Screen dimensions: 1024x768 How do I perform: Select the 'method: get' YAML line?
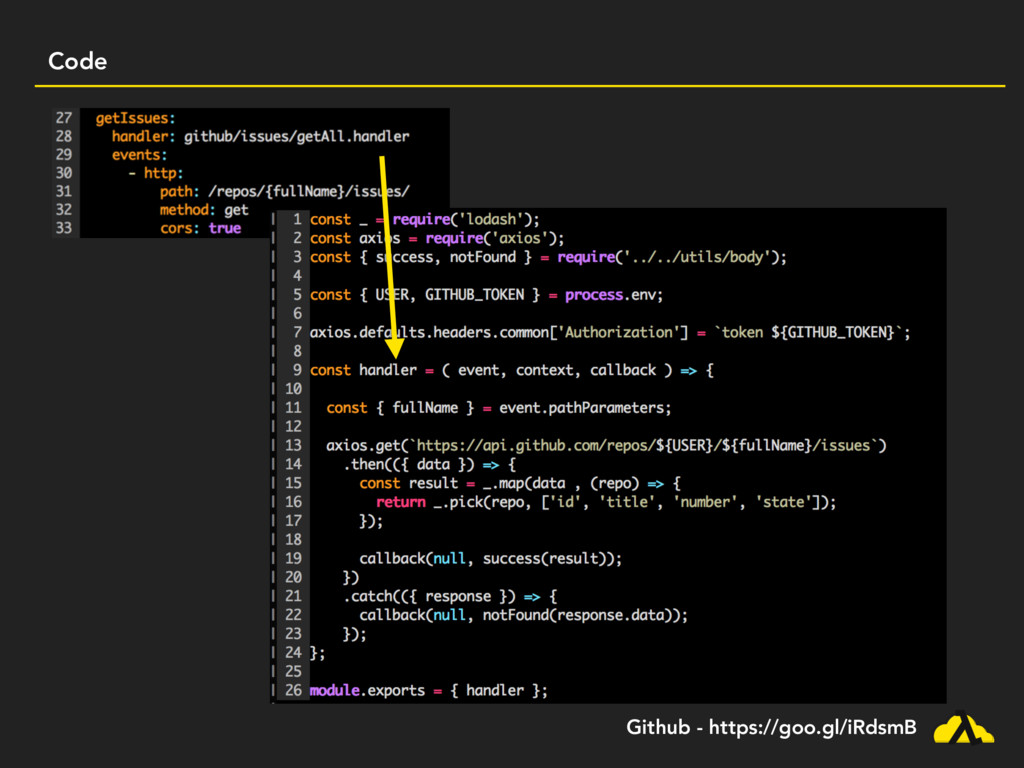point(204,210)
